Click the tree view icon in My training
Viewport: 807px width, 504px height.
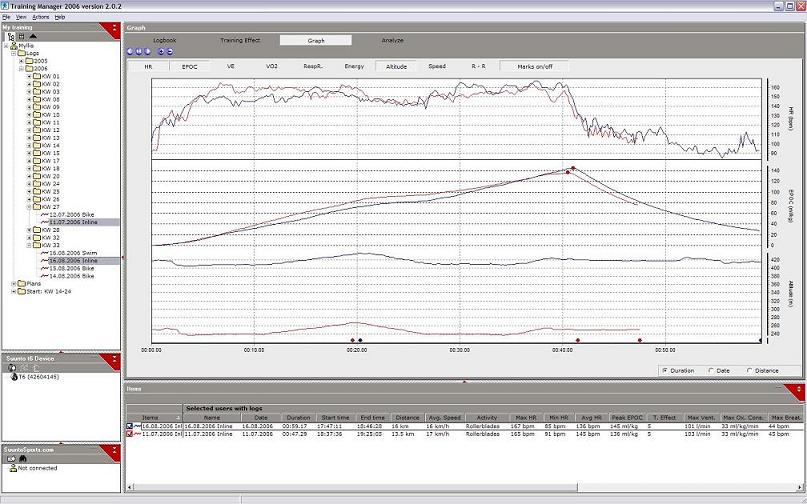coord(11,37)
